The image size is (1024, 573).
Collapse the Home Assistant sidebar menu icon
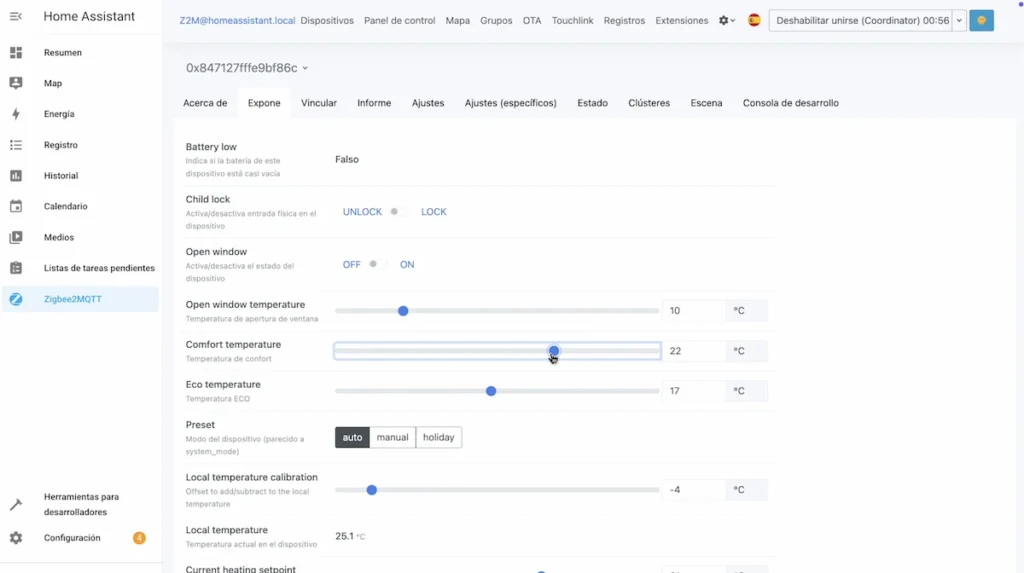16,16
